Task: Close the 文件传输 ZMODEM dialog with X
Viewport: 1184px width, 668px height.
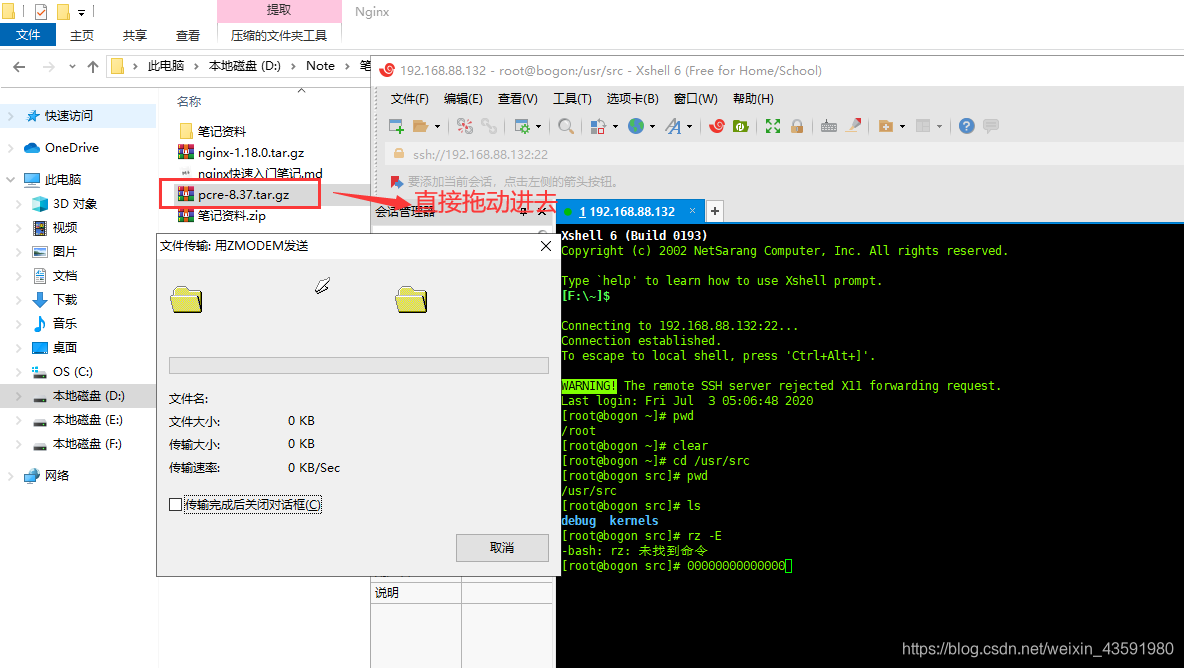Action: coord(546,246)
